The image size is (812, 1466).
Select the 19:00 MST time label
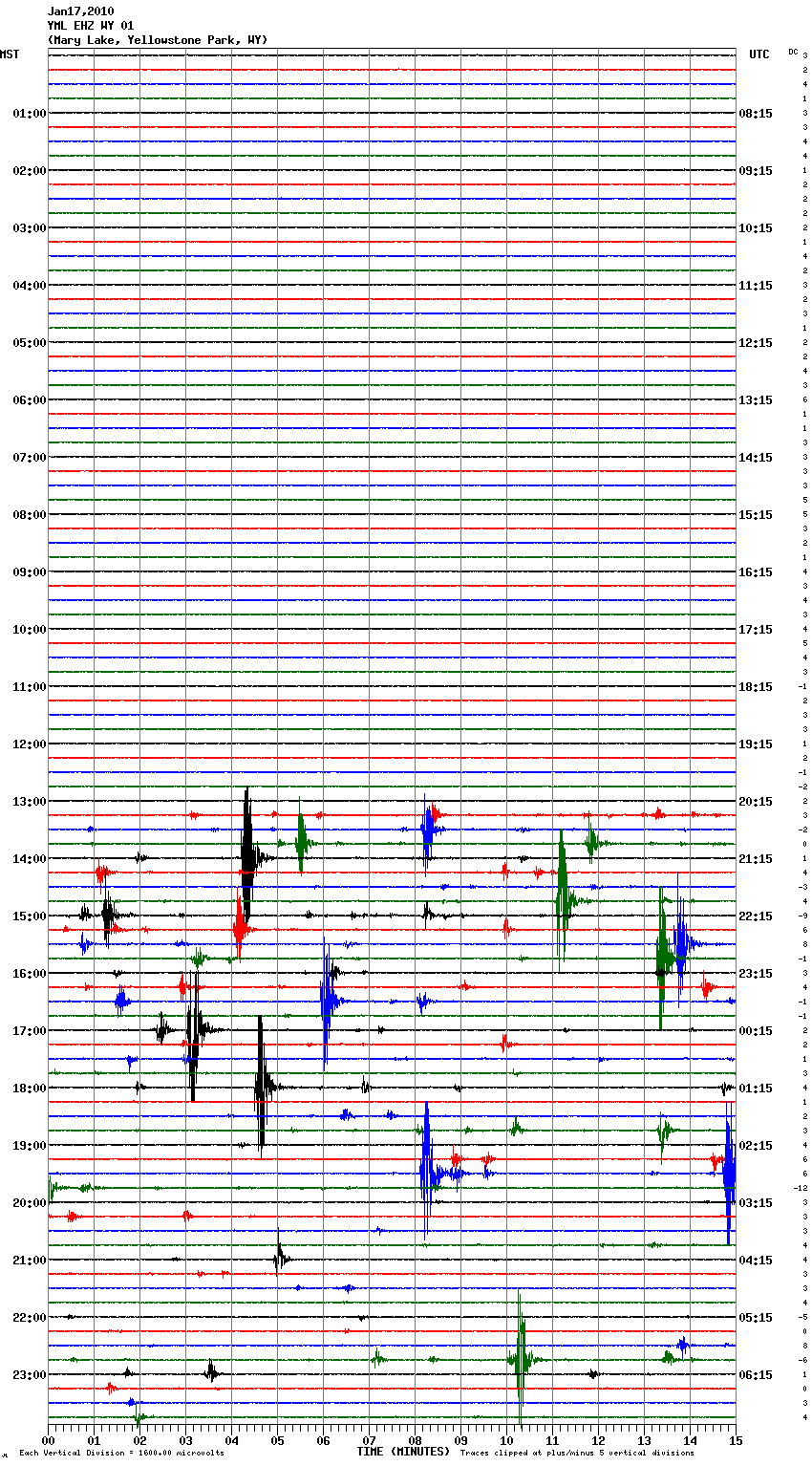(30, 1146)
